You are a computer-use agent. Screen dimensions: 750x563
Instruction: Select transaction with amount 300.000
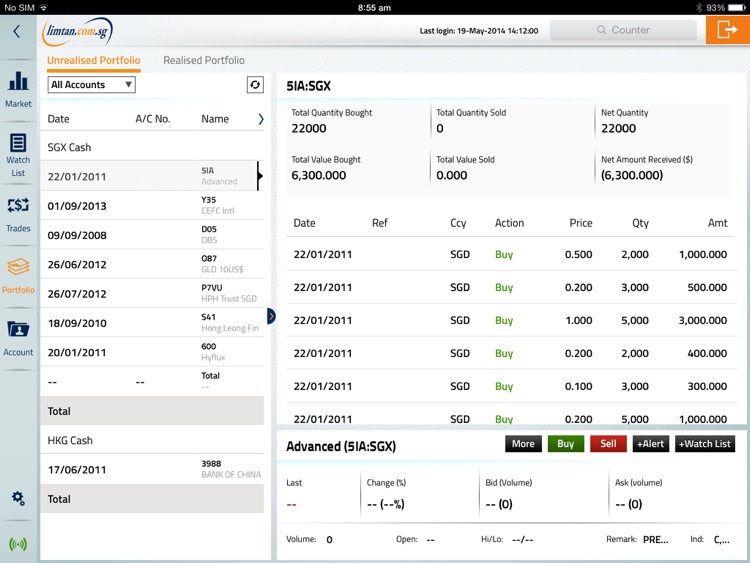tap(511, 386)
